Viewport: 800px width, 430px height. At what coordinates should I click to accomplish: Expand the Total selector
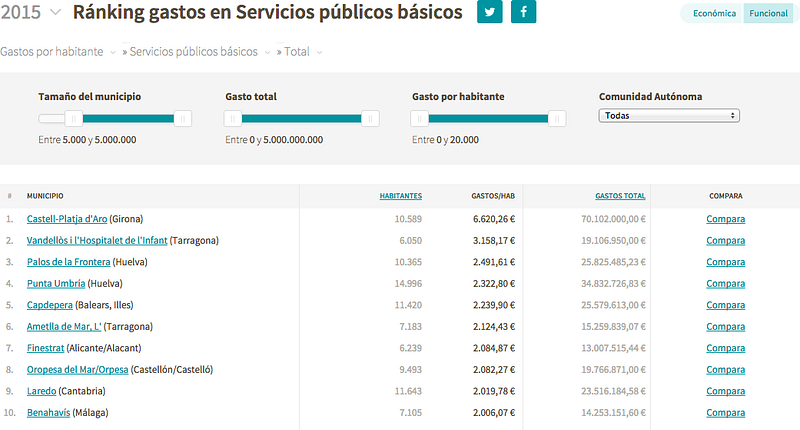pos(303,52)
